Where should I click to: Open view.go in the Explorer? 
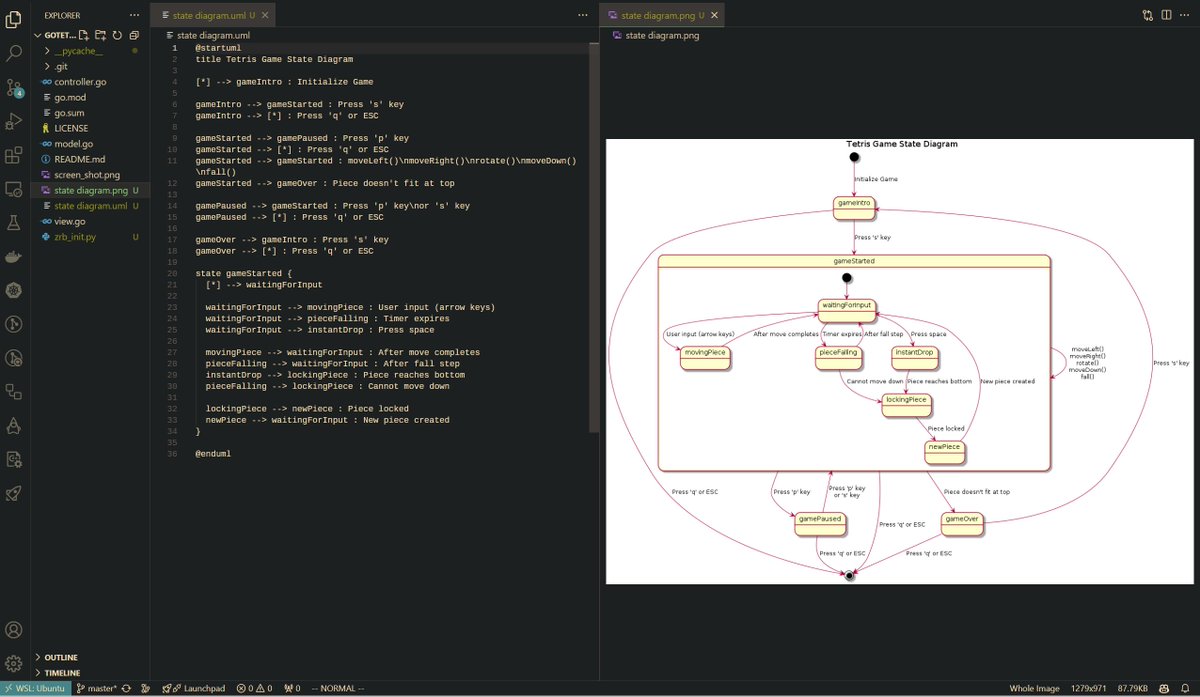(x=88, y=221)
